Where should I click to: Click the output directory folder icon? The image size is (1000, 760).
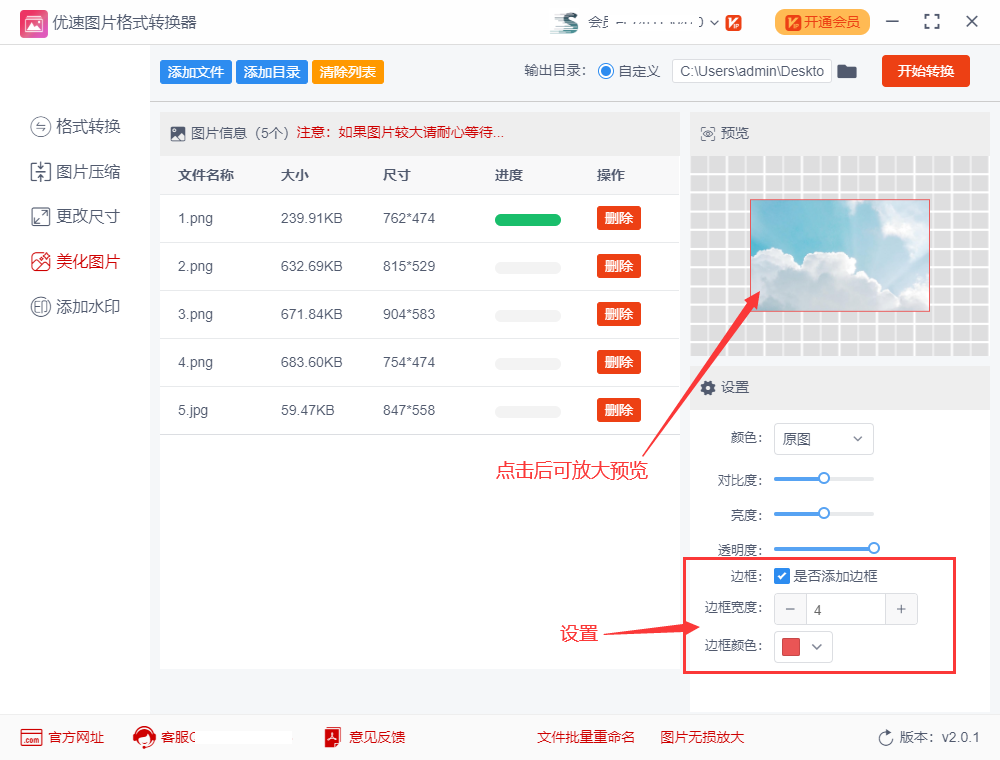click(x=847, y=71)
